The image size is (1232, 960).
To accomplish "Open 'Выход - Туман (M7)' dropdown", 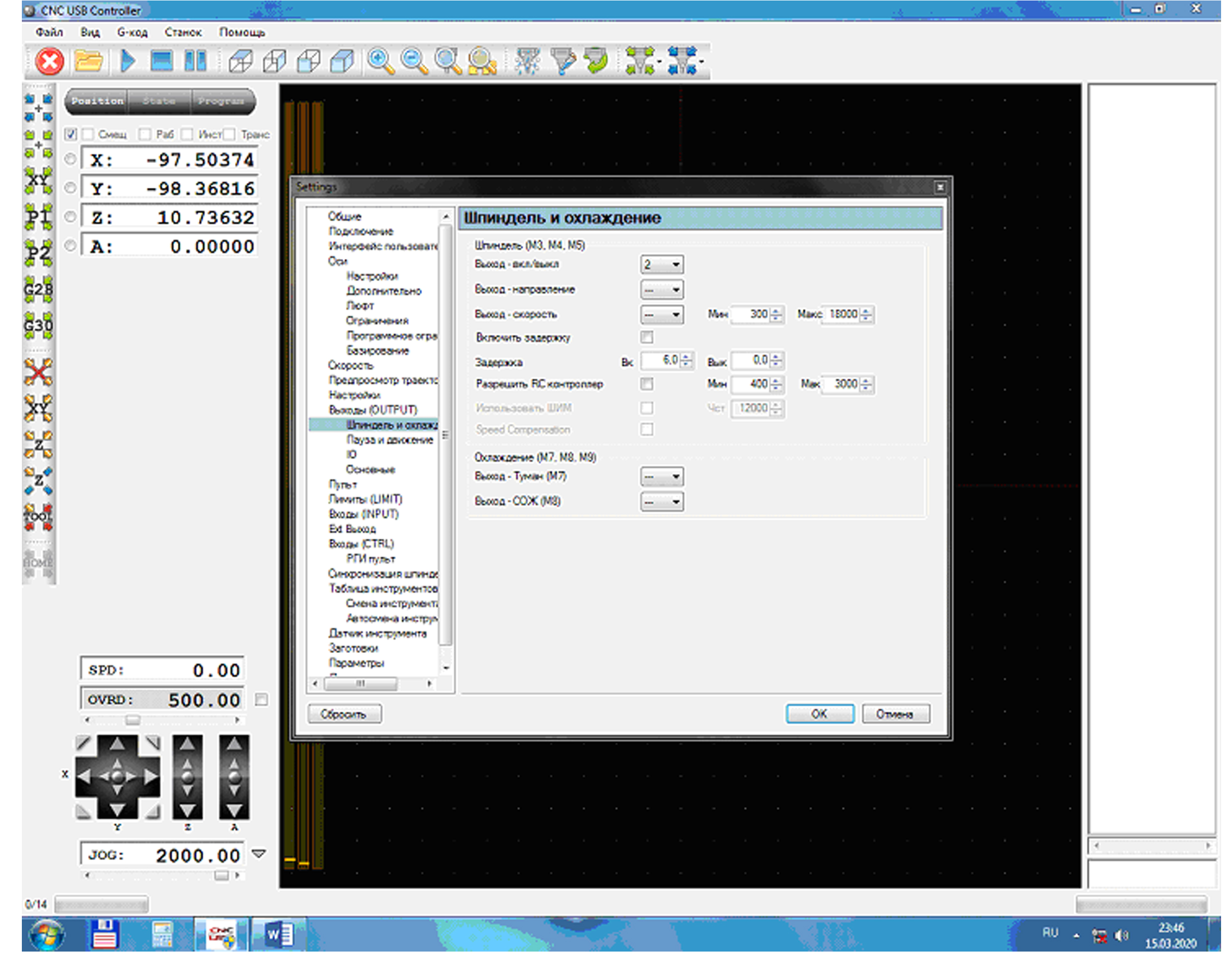I will click(662, 477).
